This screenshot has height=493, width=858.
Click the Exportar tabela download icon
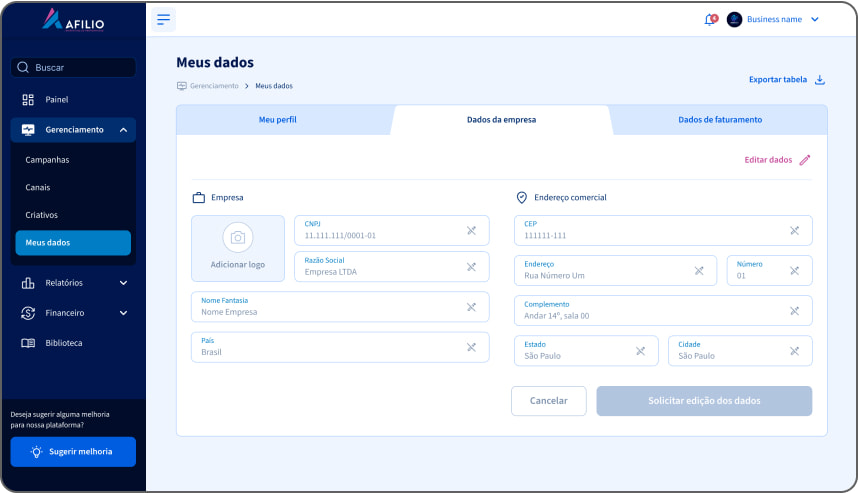tap(820, 80)
